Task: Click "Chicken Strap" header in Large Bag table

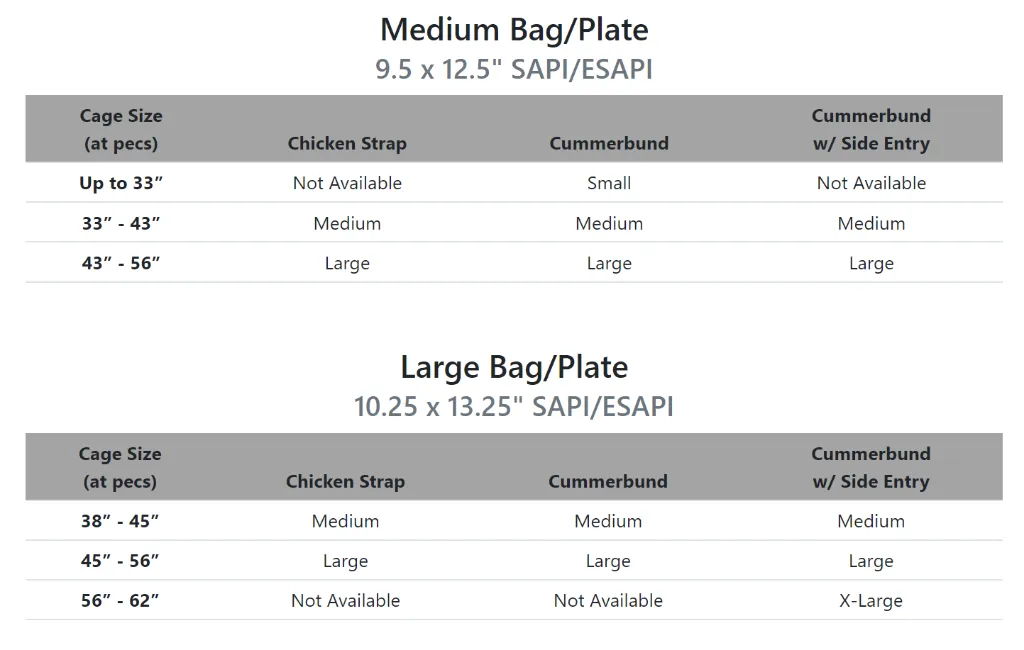Action: click(x=345, y=481)
